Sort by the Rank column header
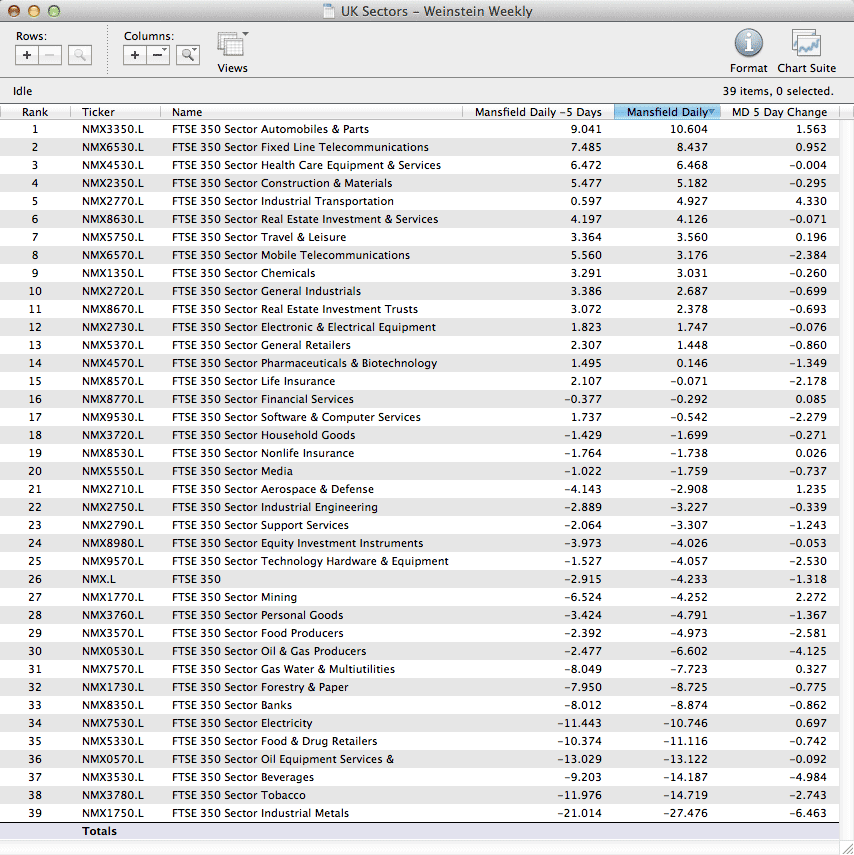This screenshot has width=854, height=855. point(35,112)
